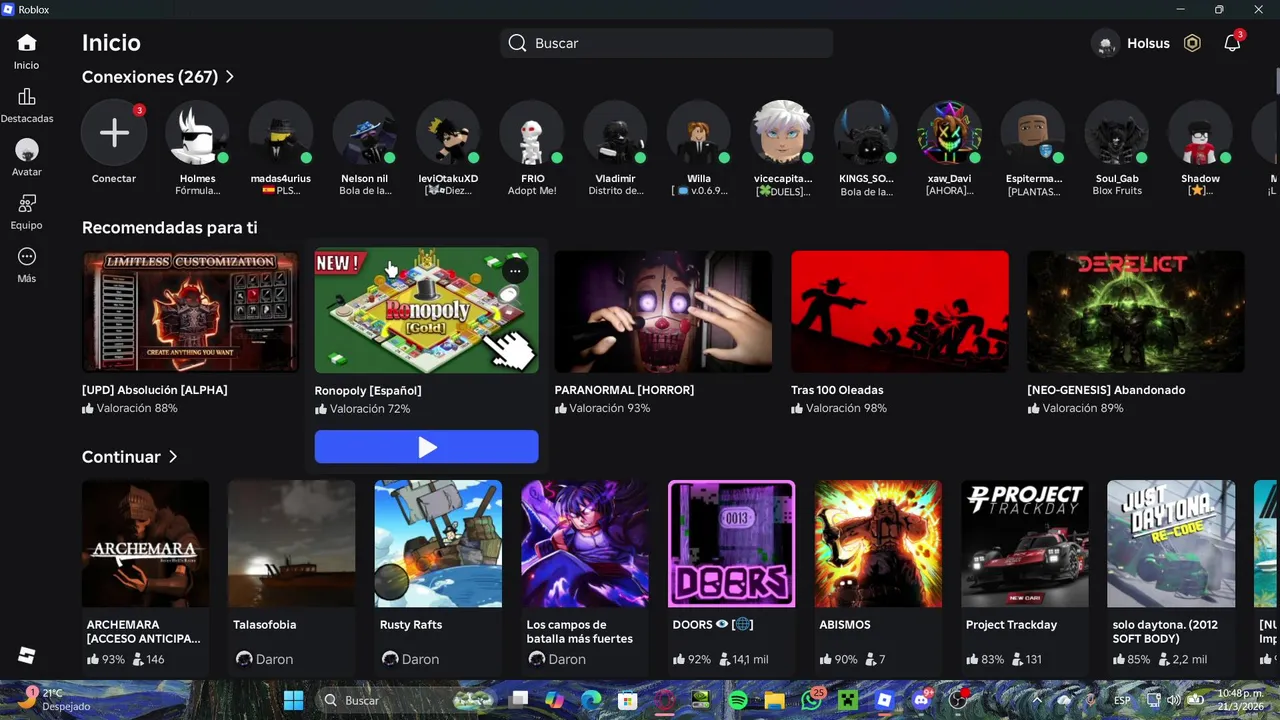Open the Inicio home sidebar icon

(27, 43)
